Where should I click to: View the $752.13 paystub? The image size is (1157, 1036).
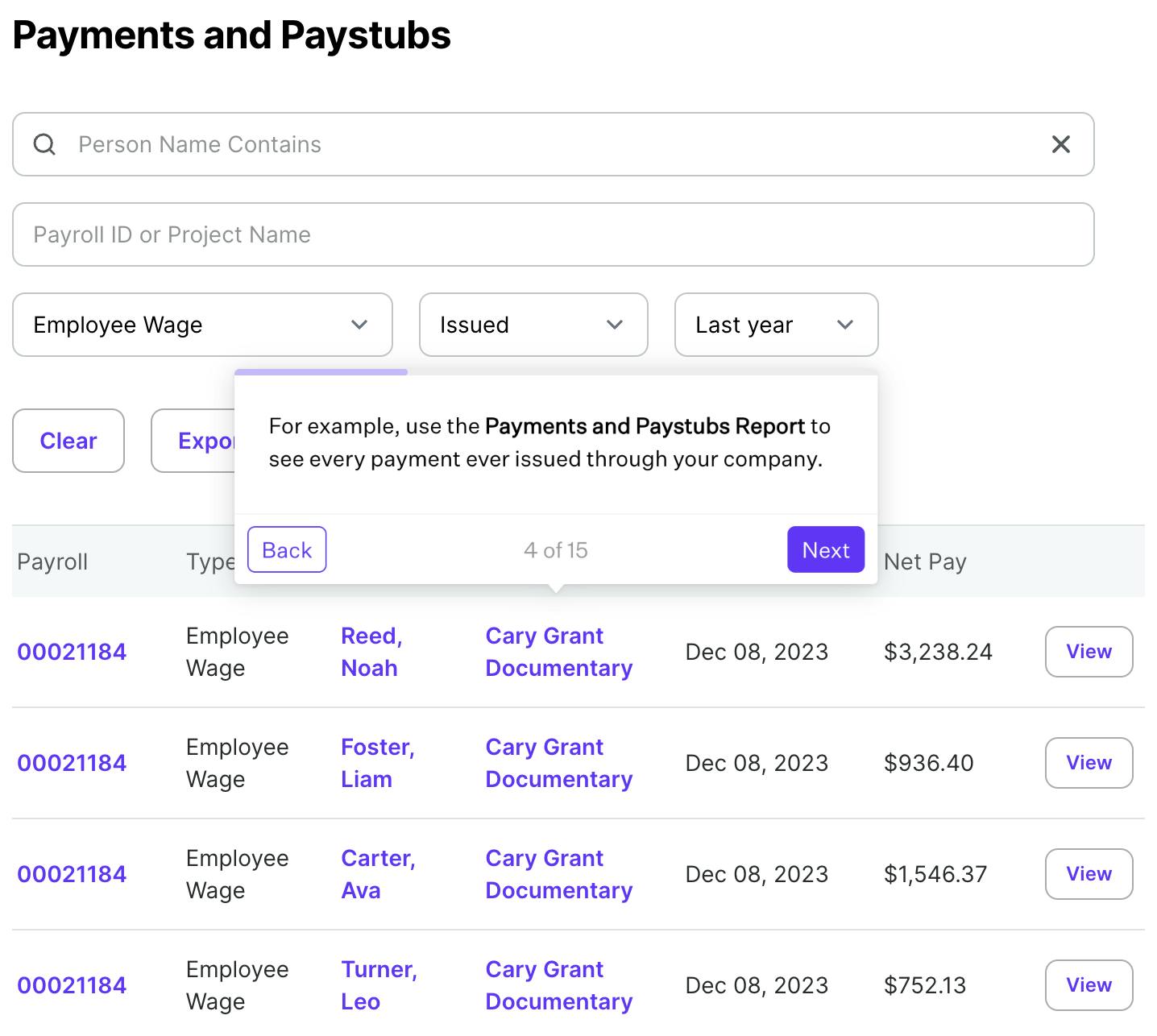[1089, 985]
